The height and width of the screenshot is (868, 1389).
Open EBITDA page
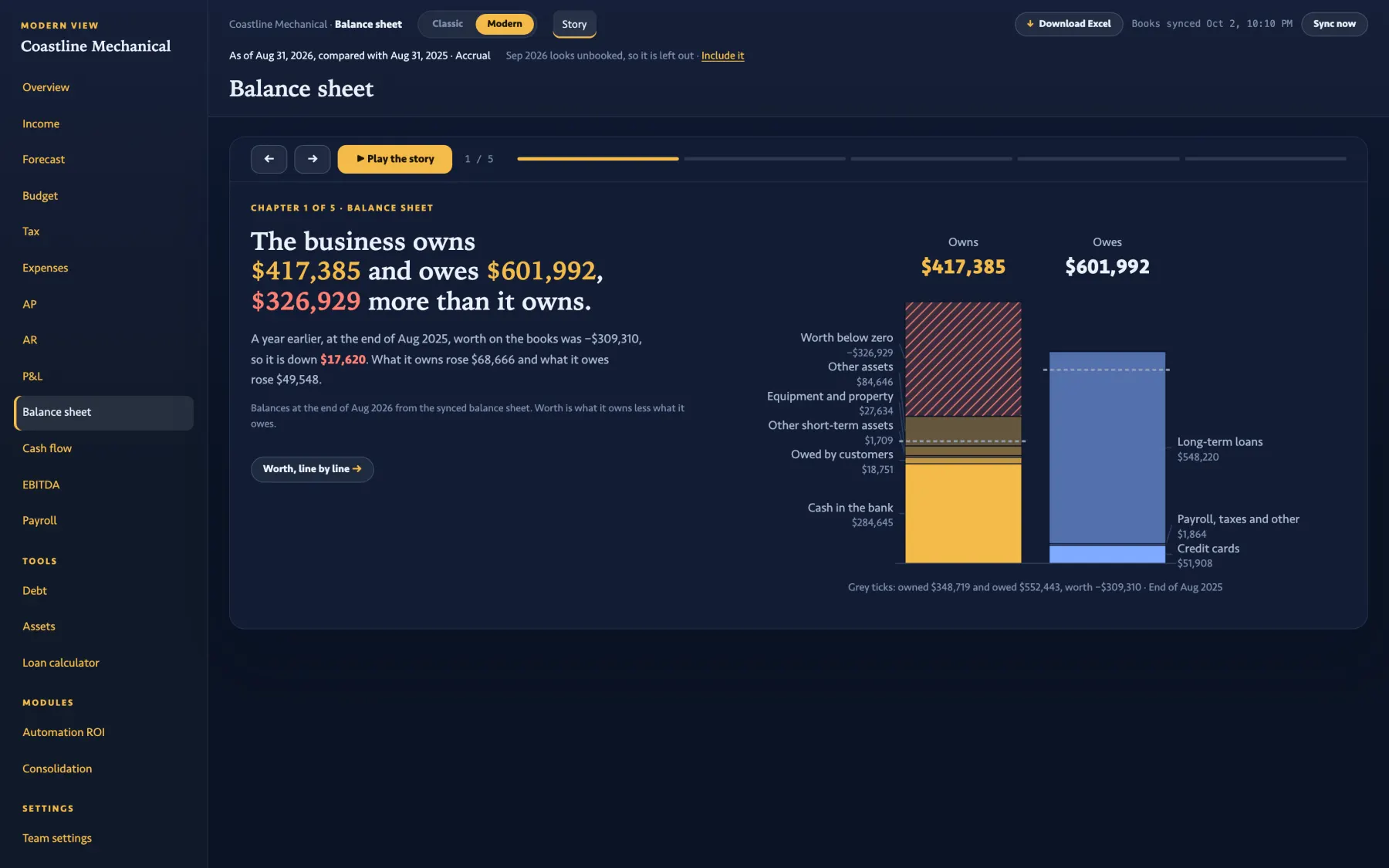click(x=103, y=485)
